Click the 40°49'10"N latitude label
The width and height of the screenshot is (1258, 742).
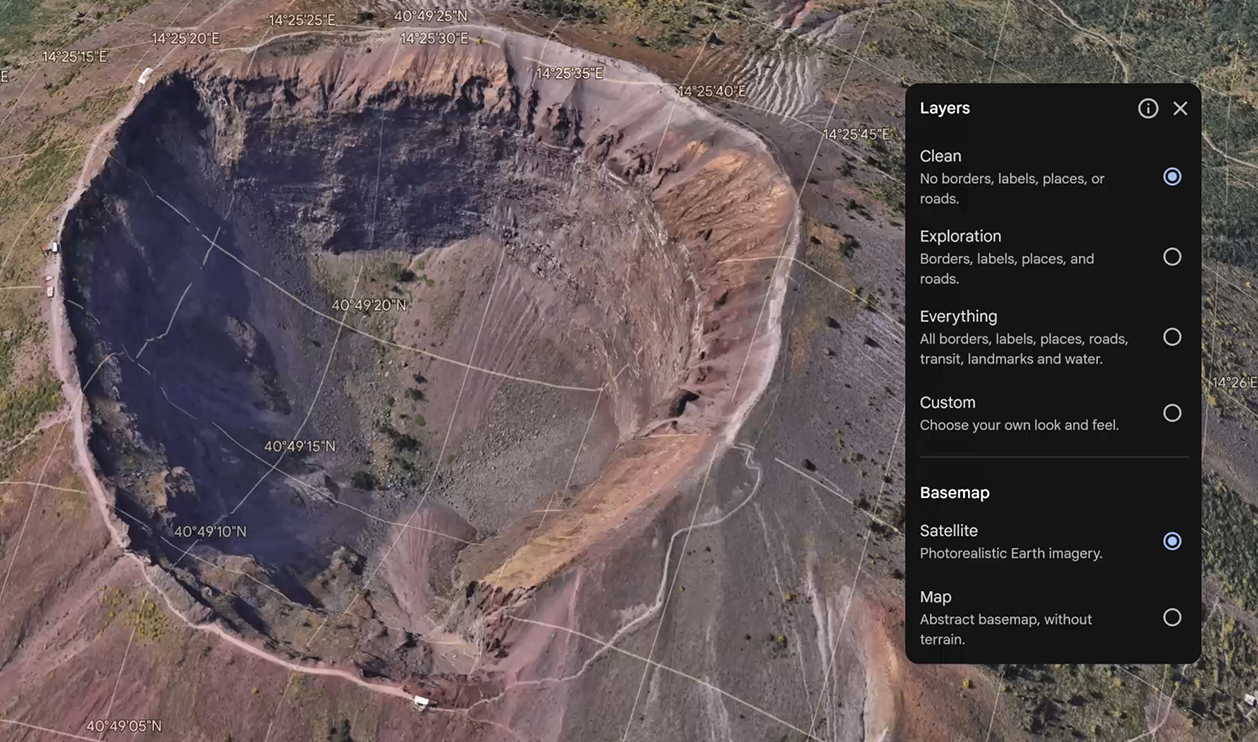click(210, 532)
